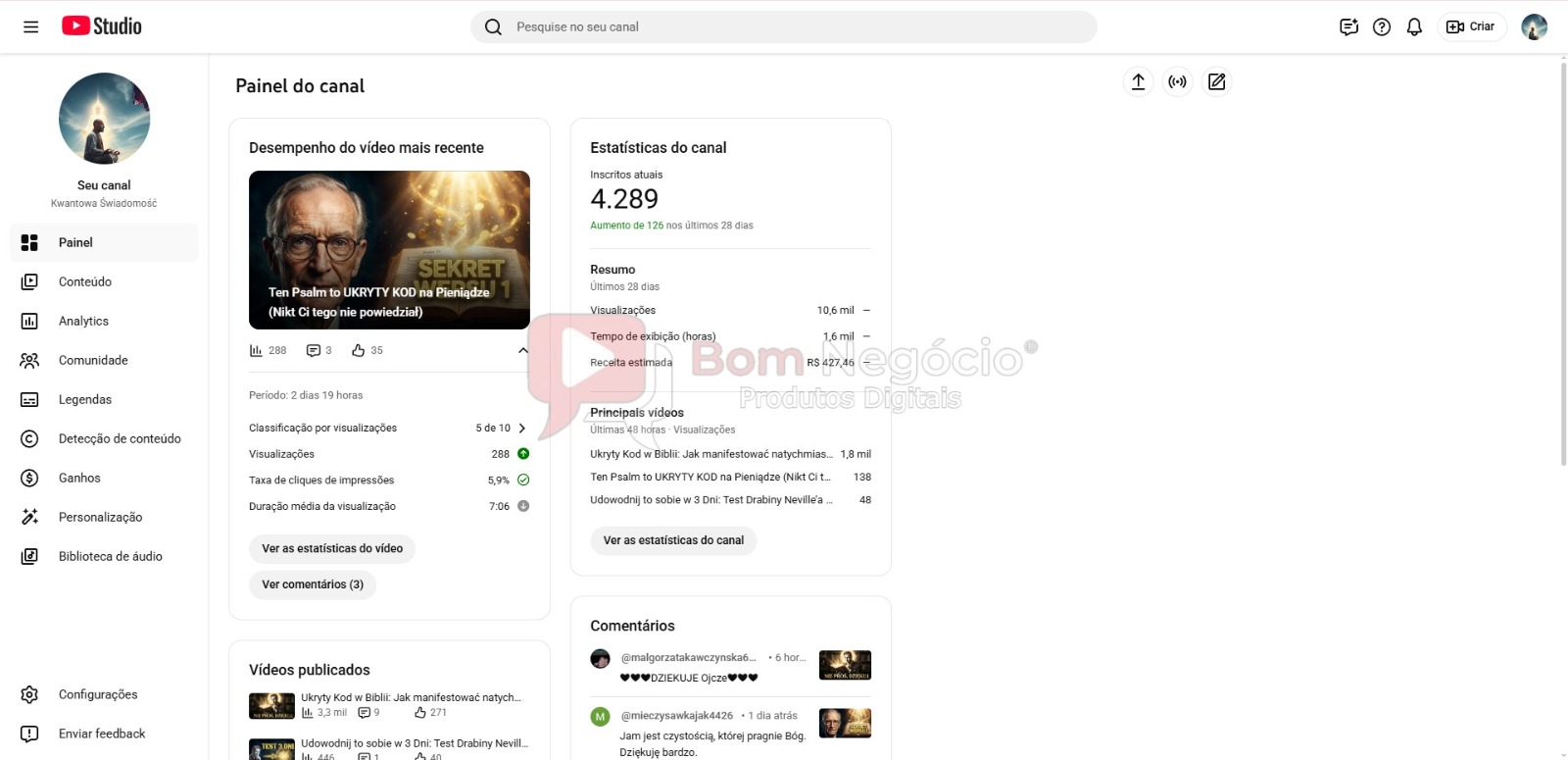Click the Analytics chart icon in sidebar
Viewport: 1568px width, 760px height.
tap(29, 321)
